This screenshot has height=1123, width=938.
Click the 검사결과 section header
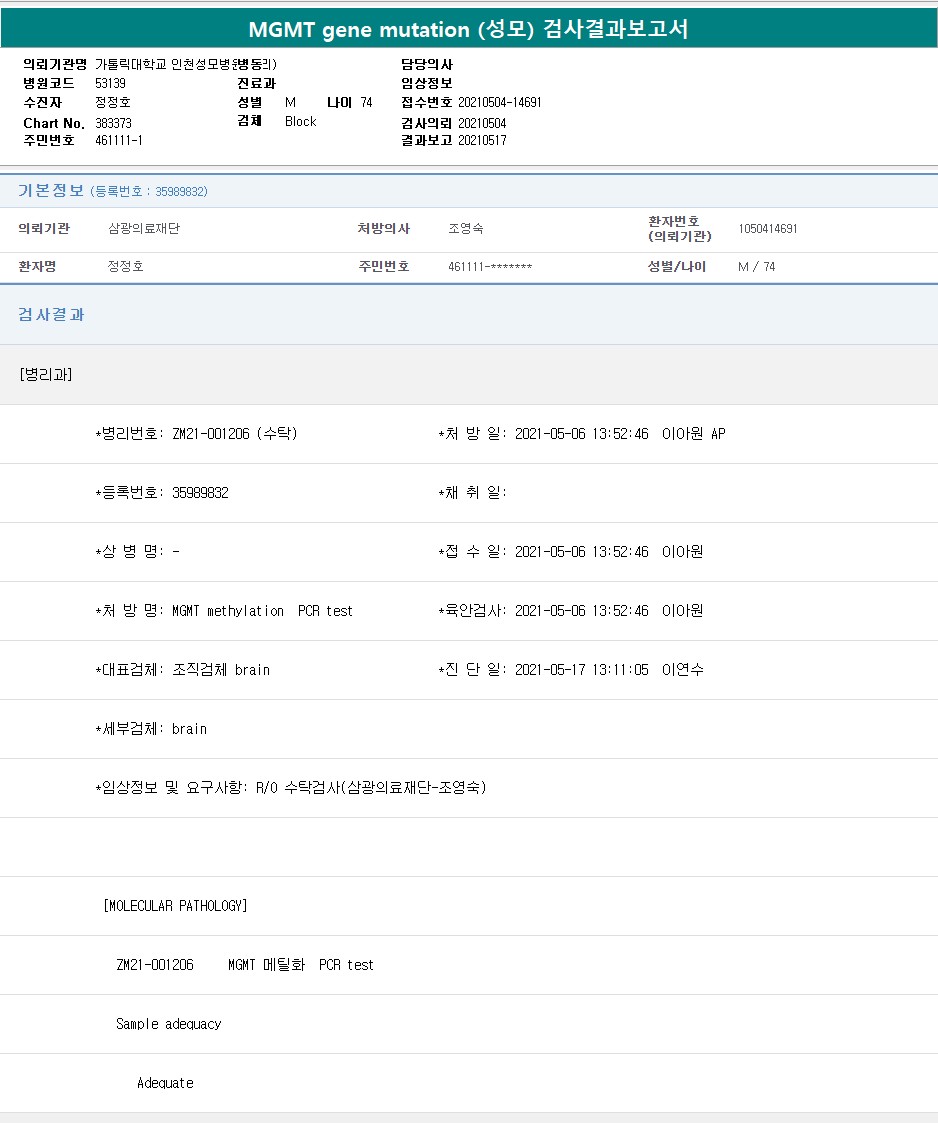click(x=51, y=314)
